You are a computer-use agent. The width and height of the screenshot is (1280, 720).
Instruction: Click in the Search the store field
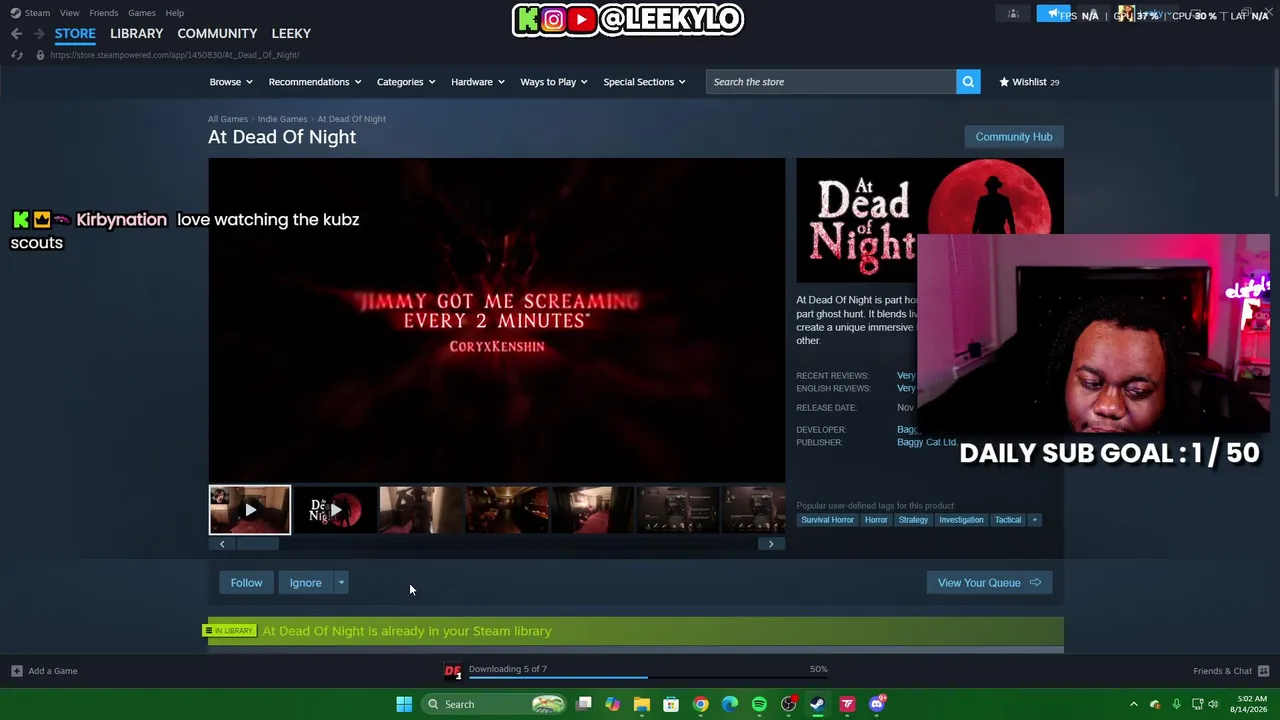pos(830,82)
